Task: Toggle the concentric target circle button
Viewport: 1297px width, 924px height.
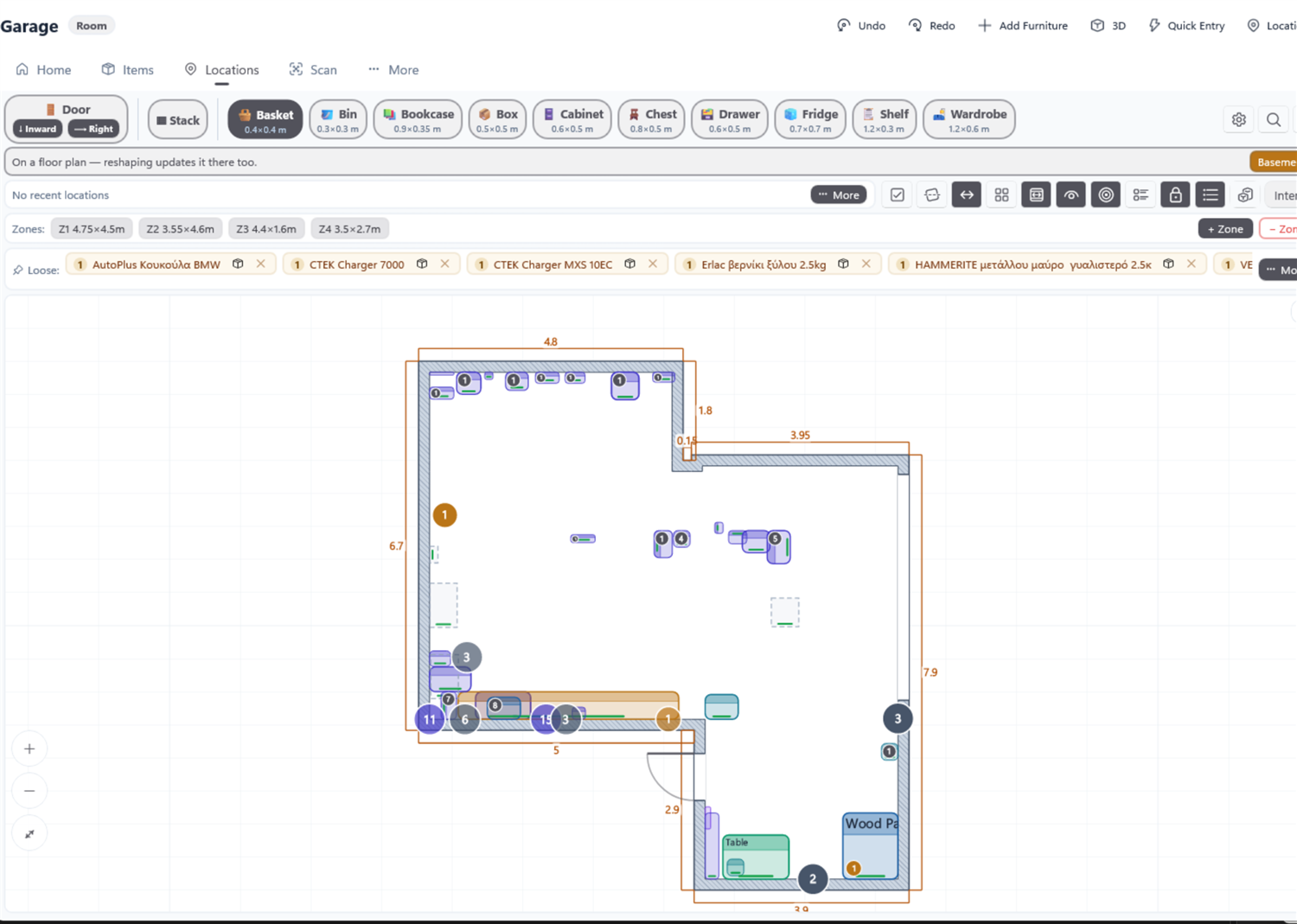Action: tap(1106, 195)
